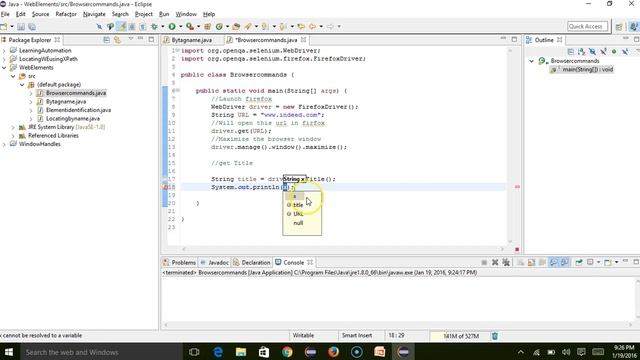Toggle Hide Local Types in Outline
This screenshot has height=360, width=640.
click(625, 52)
